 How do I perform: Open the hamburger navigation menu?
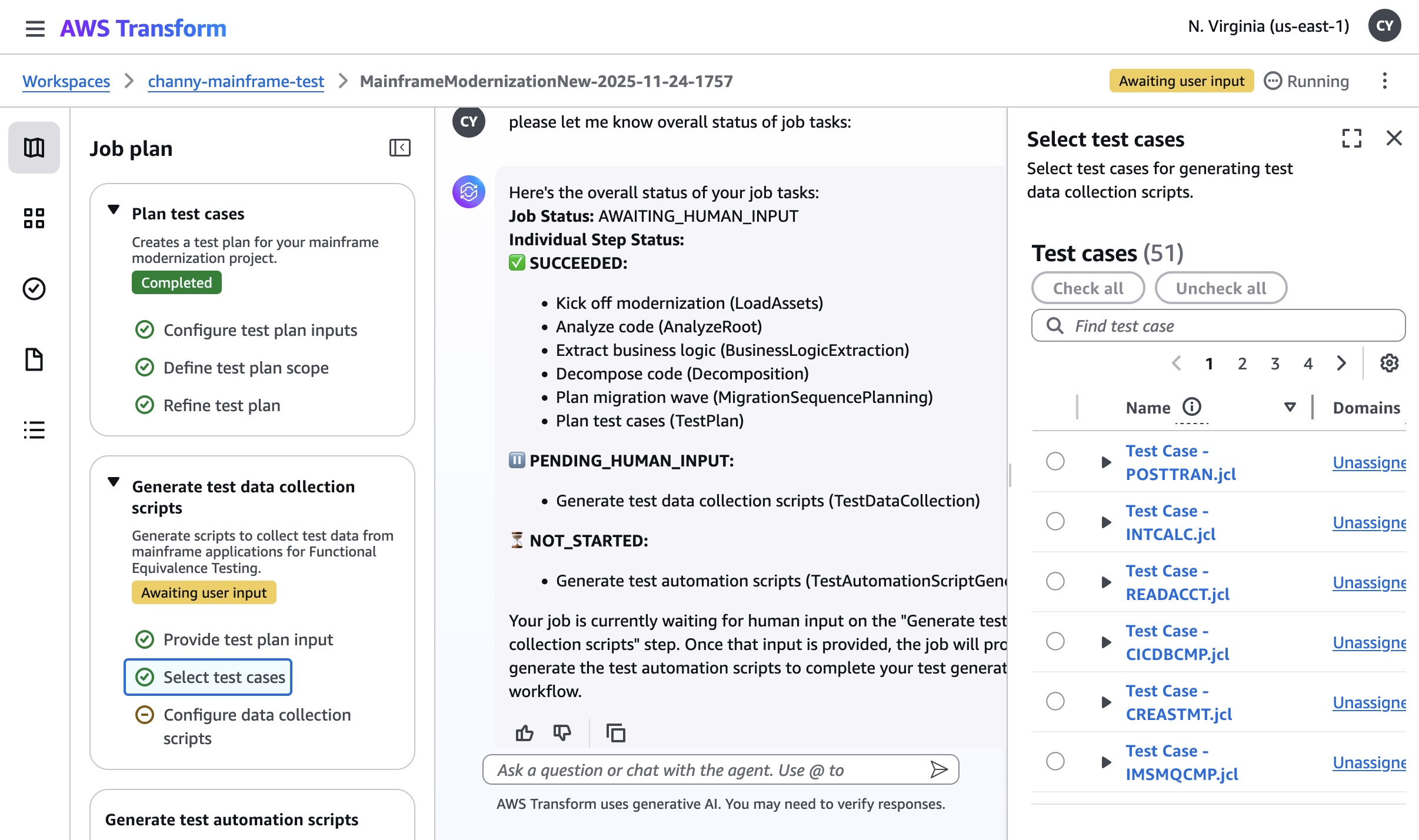pyautogui.click(x=35, y=28)
